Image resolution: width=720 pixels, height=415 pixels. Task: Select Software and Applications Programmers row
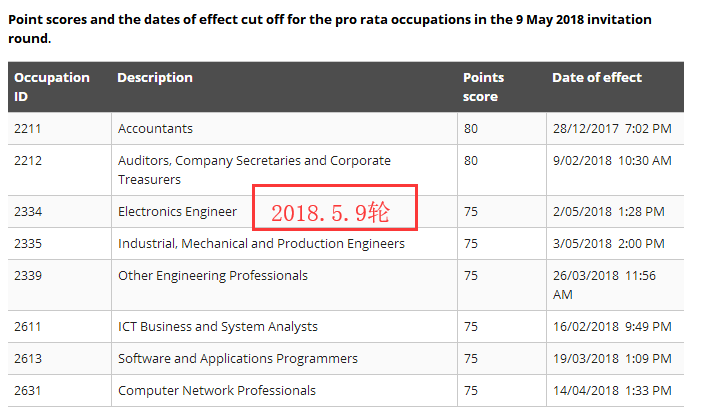click(237, 359)
